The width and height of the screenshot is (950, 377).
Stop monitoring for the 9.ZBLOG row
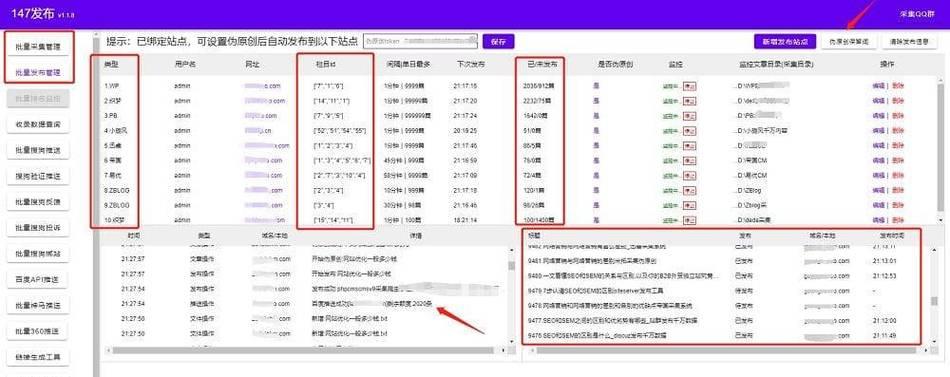coord(689,205)
